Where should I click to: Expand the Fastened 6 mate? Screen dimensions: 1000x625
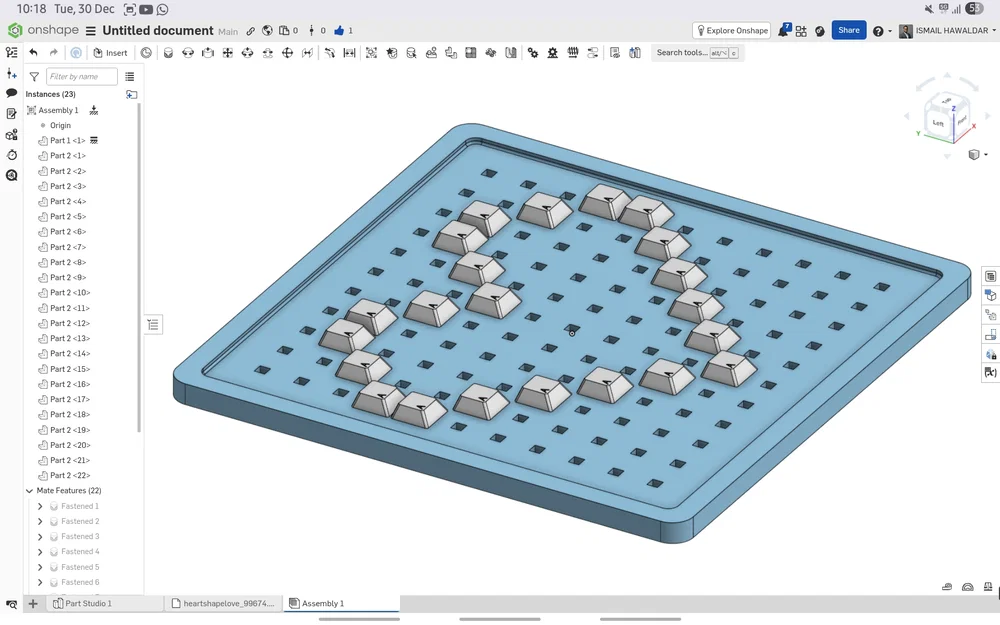click(40, 582)
